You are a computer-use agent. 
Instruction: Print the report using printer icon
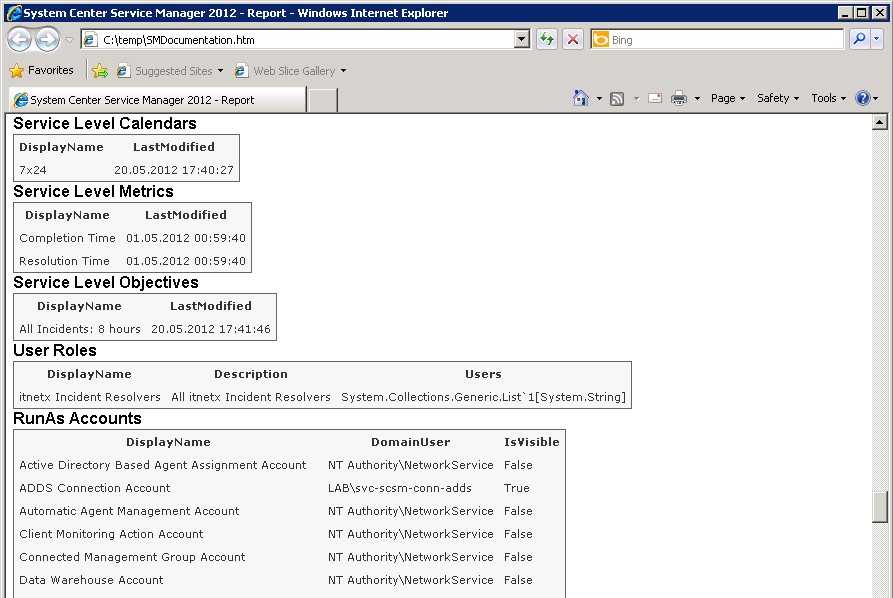[679, 98]
